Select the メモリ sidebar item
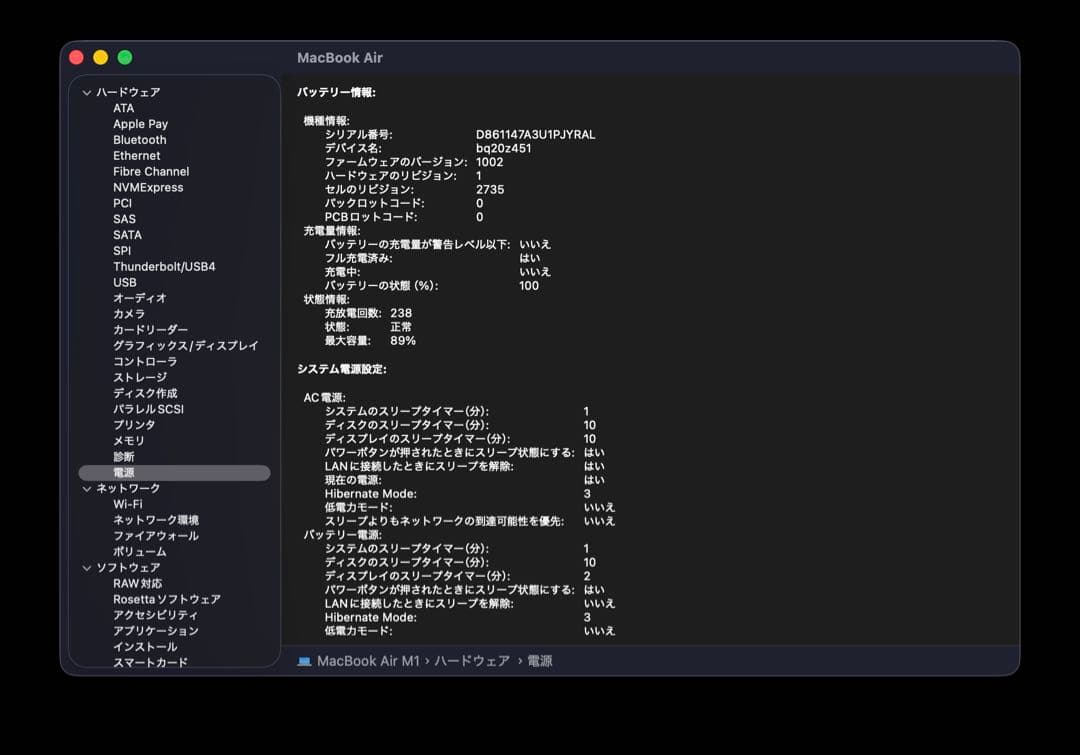1080x755 pixels. pos(128,441)
